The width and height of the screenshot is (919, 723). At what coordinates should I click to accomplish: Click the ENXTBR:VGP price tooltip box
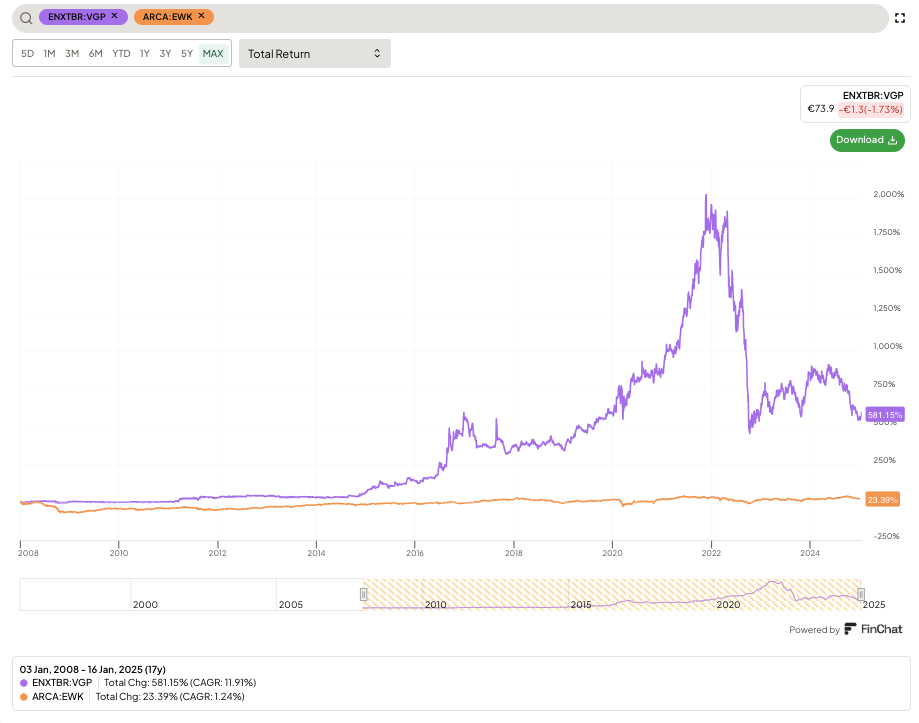855,104
